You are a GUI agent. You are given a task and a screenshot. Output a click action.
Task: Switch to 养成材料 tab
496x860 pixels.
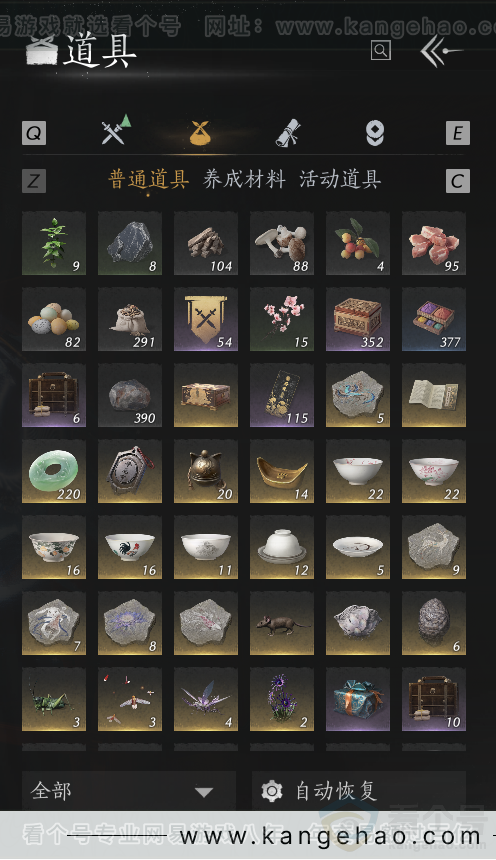point(244,179)
